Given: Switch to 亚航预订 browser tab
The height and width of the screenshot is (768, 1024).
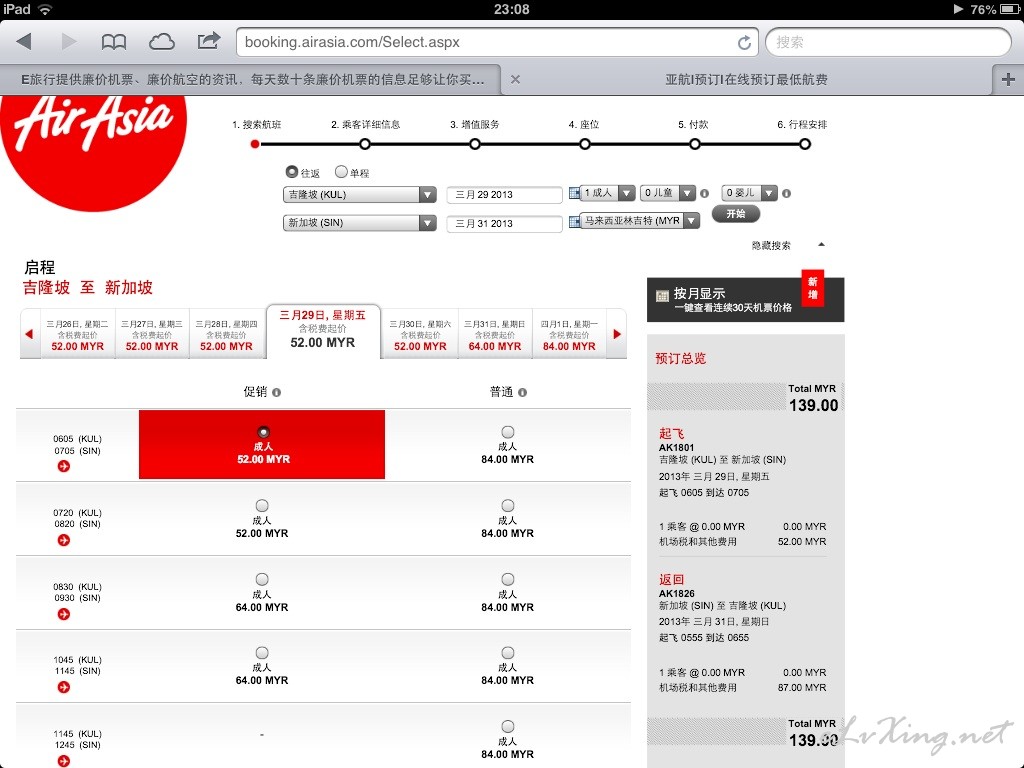Looking at the screenshot, I should 746,80.
